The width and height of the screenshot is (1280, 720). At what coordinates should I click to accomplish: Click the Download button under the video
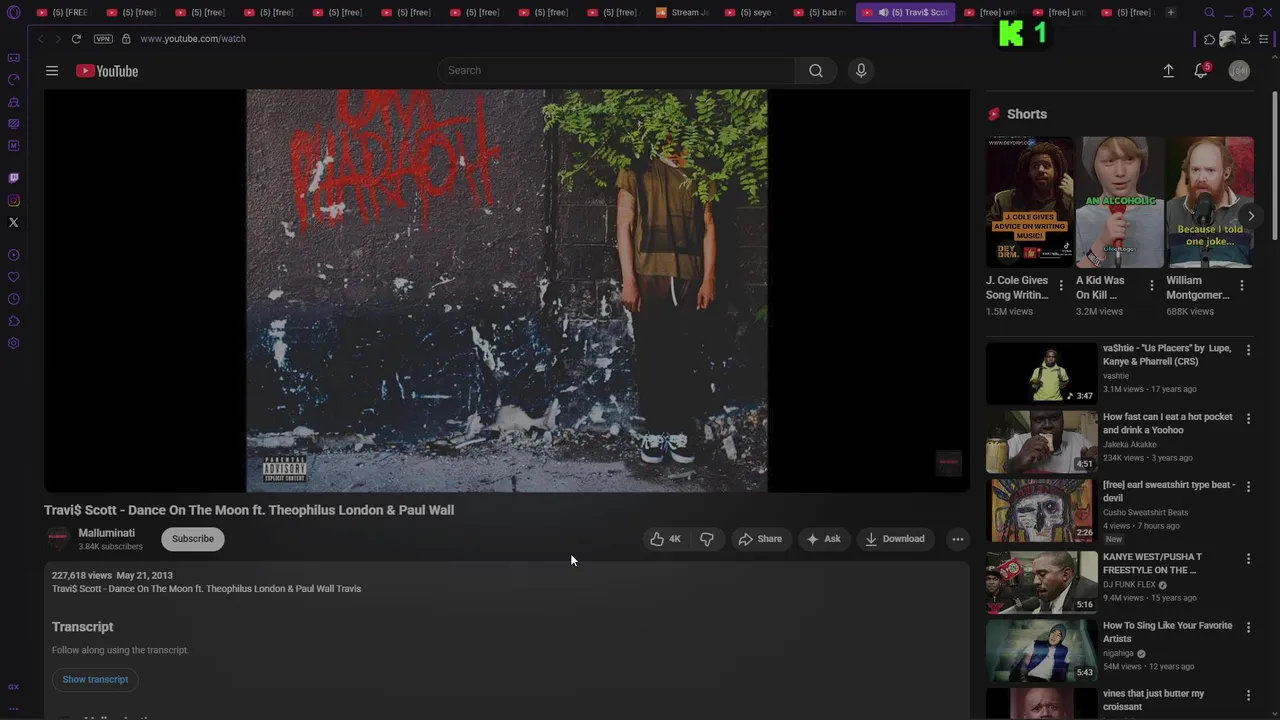tap(895, 539)
